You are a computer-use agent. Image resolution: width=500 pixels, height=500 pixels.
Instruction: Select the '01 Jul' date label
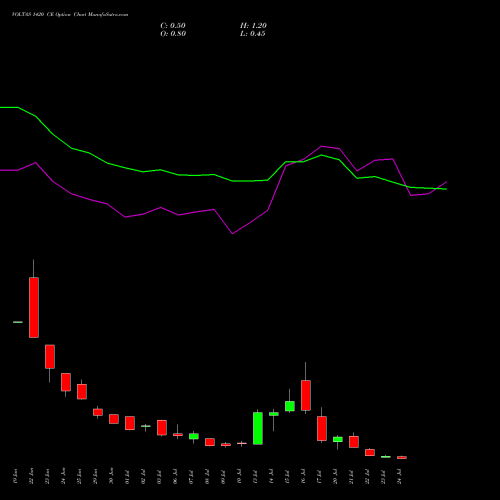127,477
